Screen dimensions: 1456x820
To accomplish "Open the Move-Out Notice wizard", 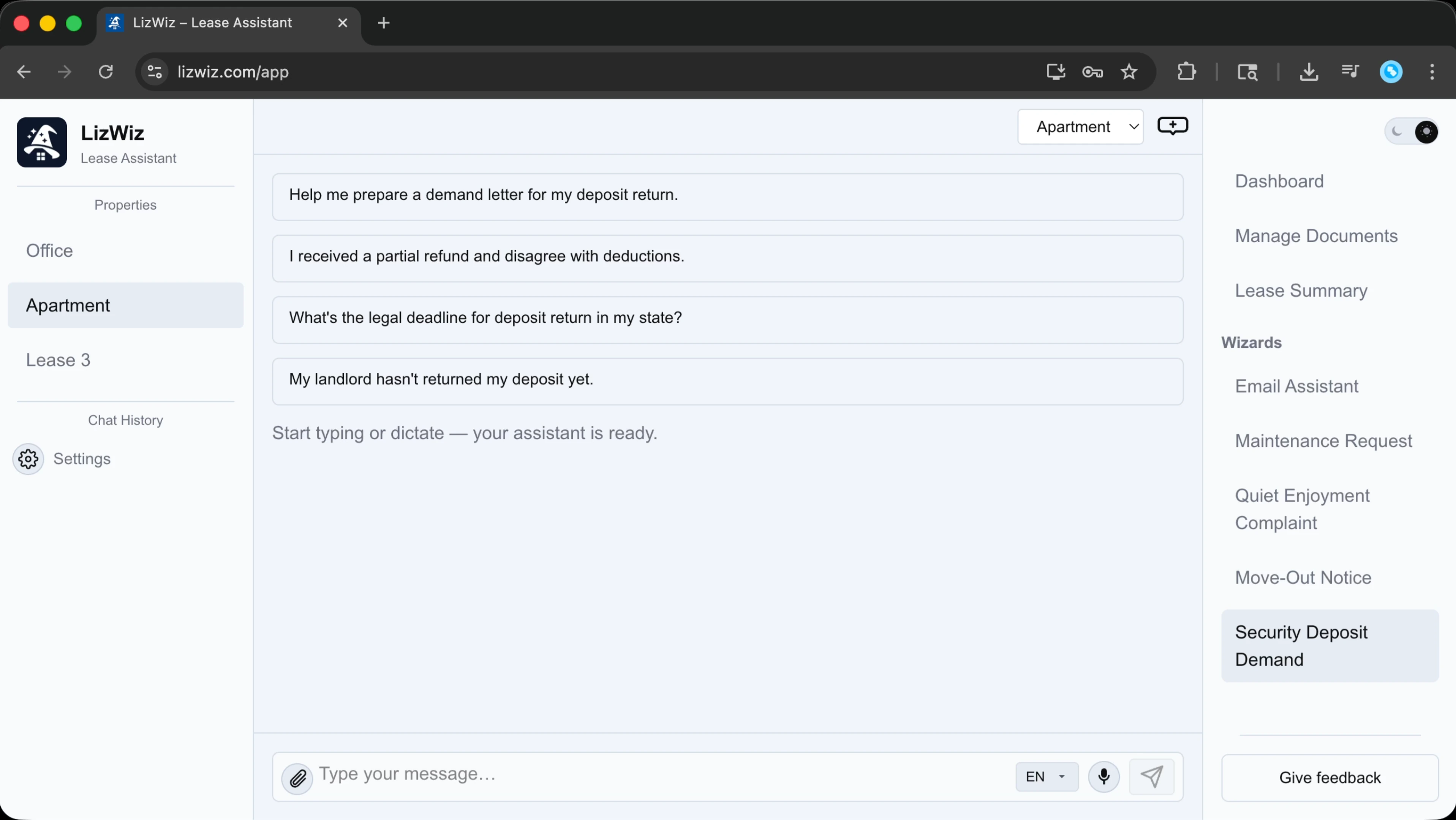I will pyautogui.click(x=1303, y=577).
